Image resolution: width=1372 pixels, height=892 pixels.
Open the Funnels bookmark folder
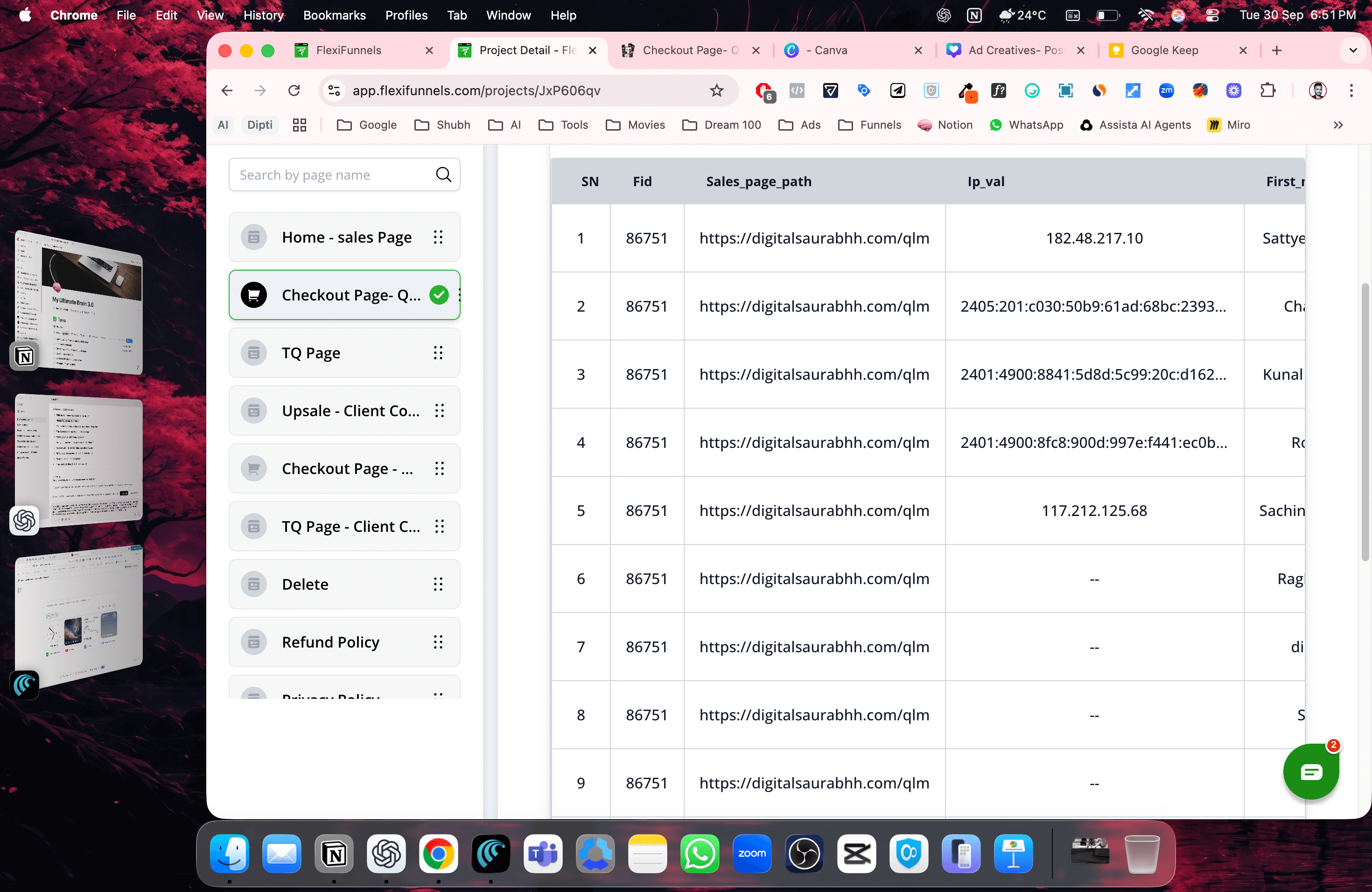pyautogui.click(x=869, y=125)
